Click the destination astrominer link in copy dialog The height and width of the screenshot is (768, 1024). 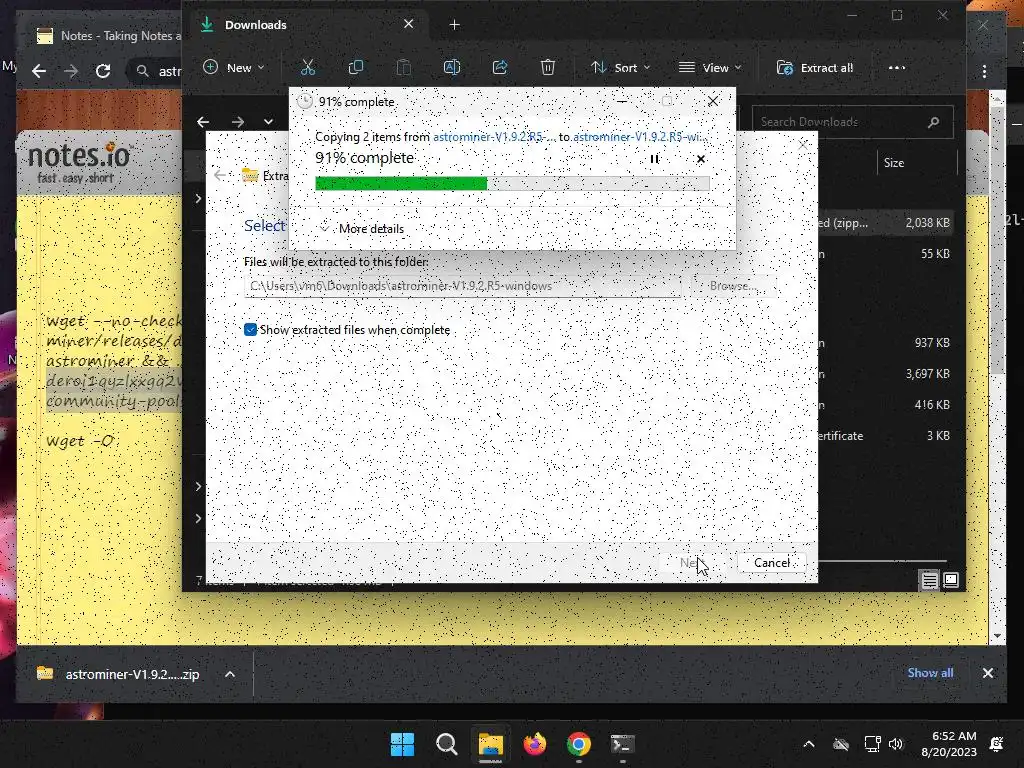click(x=640, y=136)
